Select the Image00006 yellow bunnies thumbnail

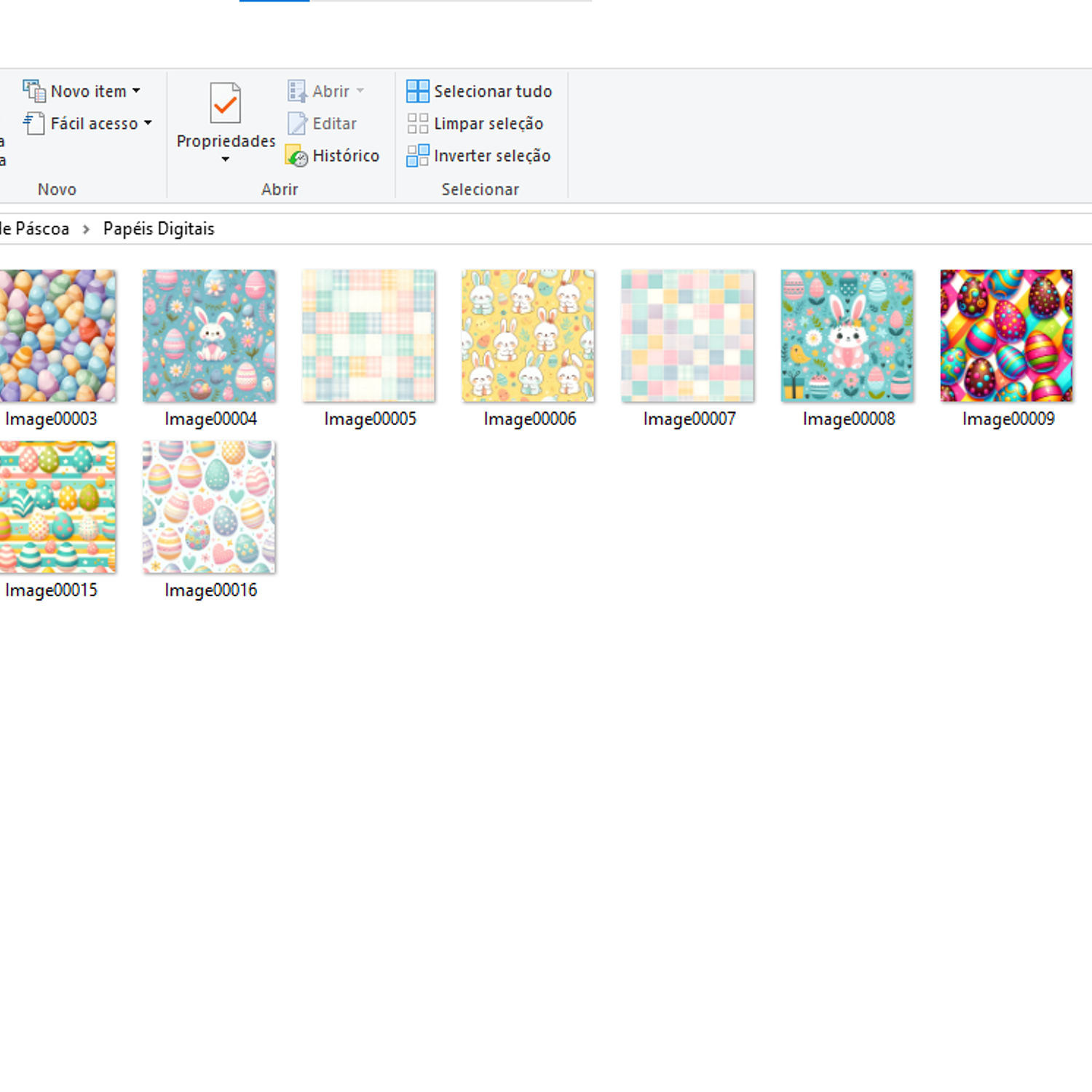528,336
